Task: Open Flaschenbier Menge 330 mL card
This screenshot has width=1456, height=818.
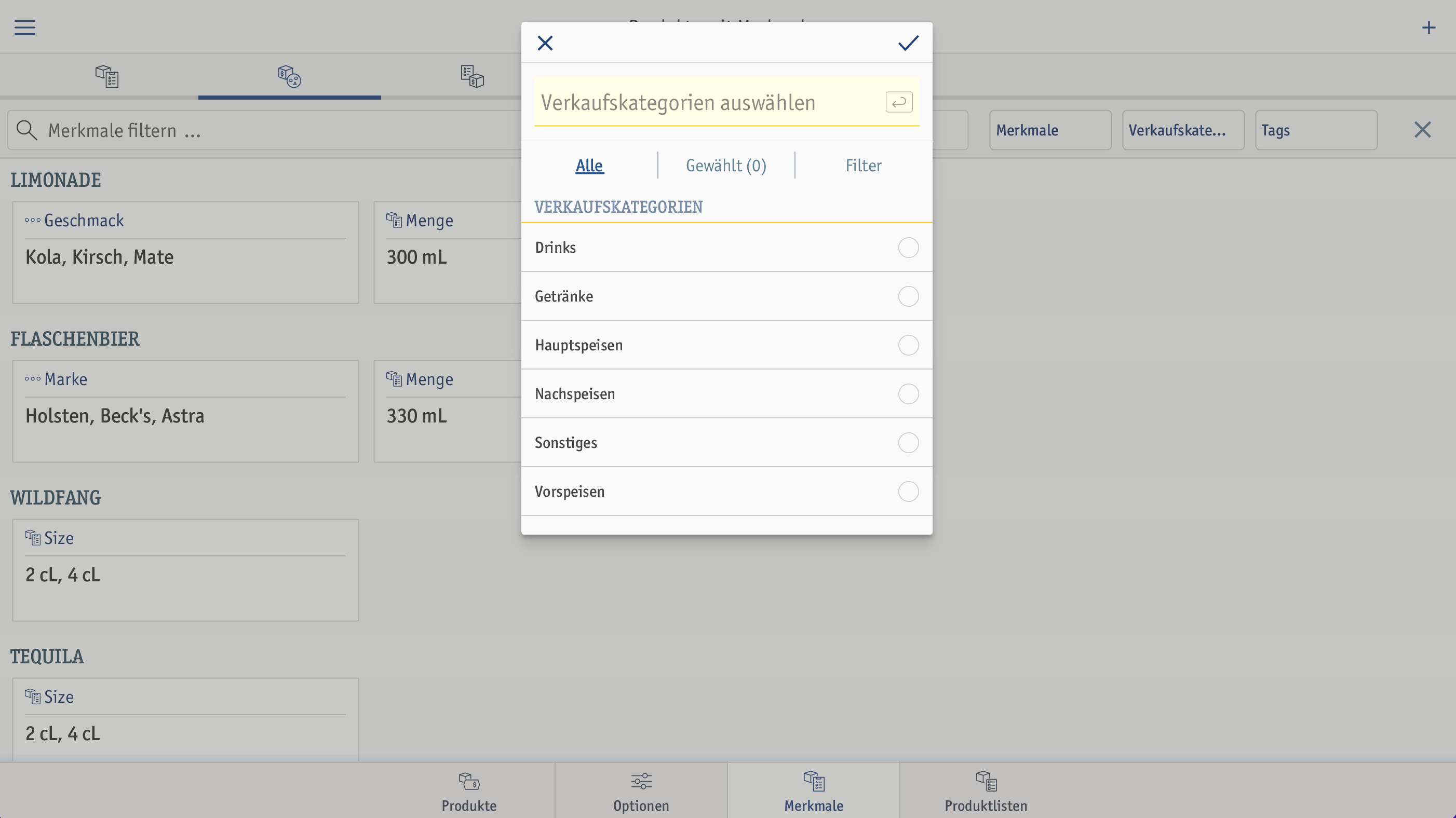Action: (x=448, y=411)
